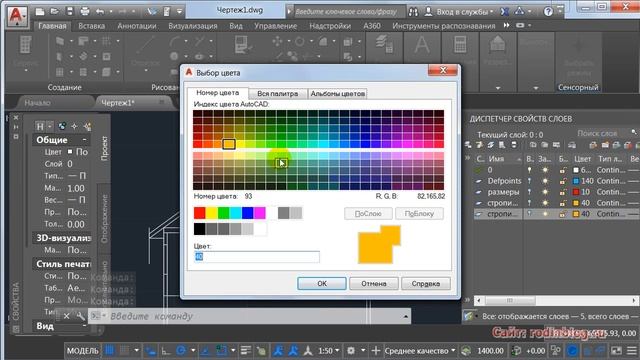Click the Цвет input field in color dialog
The image size is (640, 360).
(257, 256)
